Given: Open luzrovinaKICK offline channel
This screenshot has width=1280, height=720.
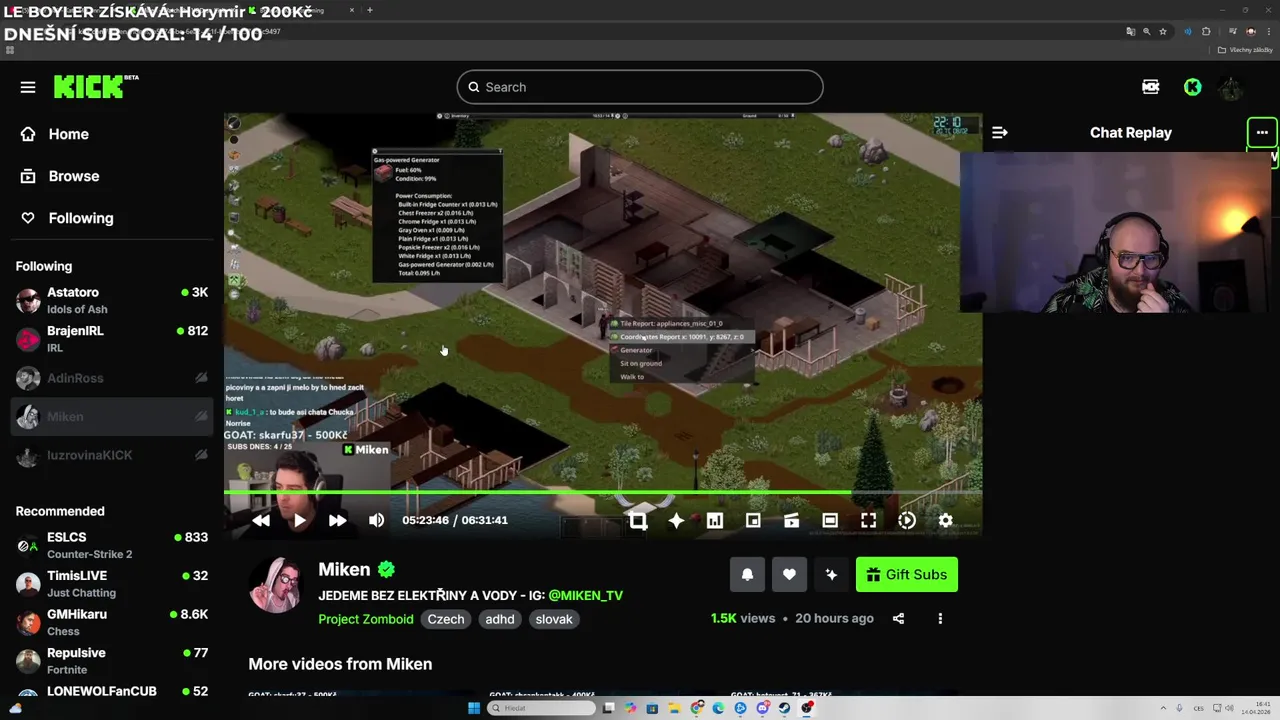Looking at the screenshot, I should [x=112, y=455].
